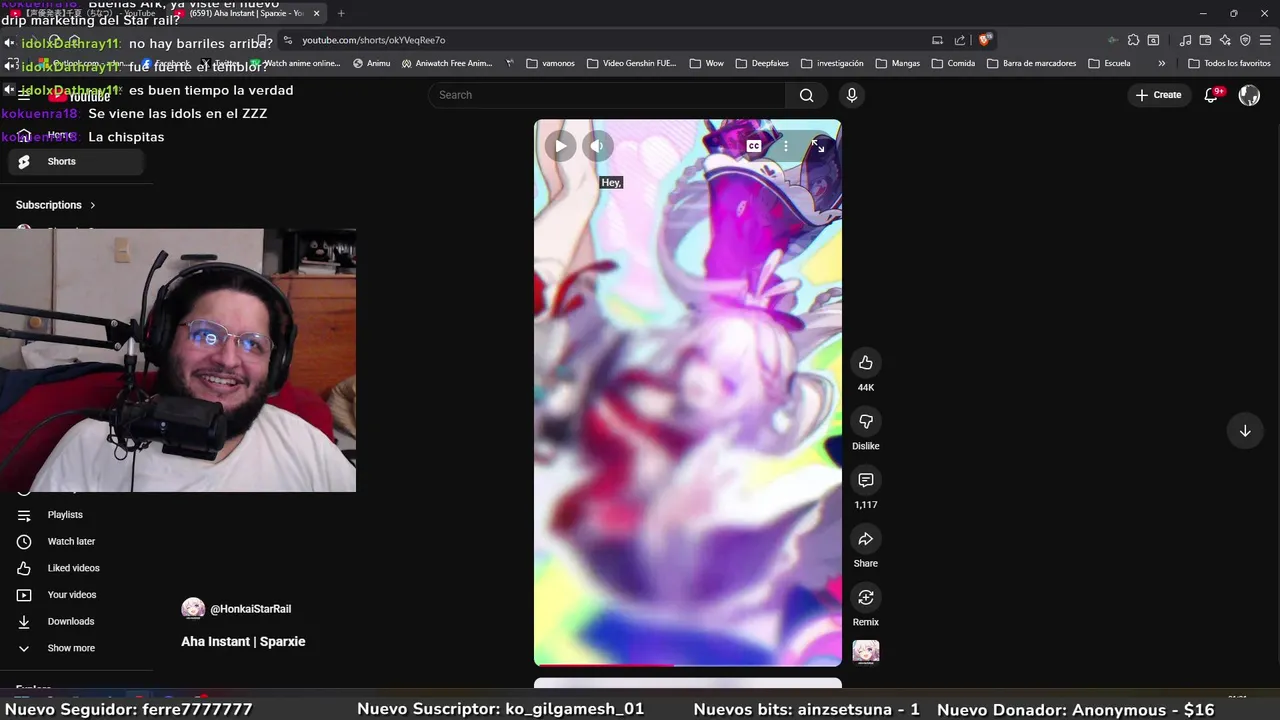Image resolution: width=1280 pixels, height=720 pixels.
Task: Open the Wow bookmarks folder
Action: click(706, 63)
